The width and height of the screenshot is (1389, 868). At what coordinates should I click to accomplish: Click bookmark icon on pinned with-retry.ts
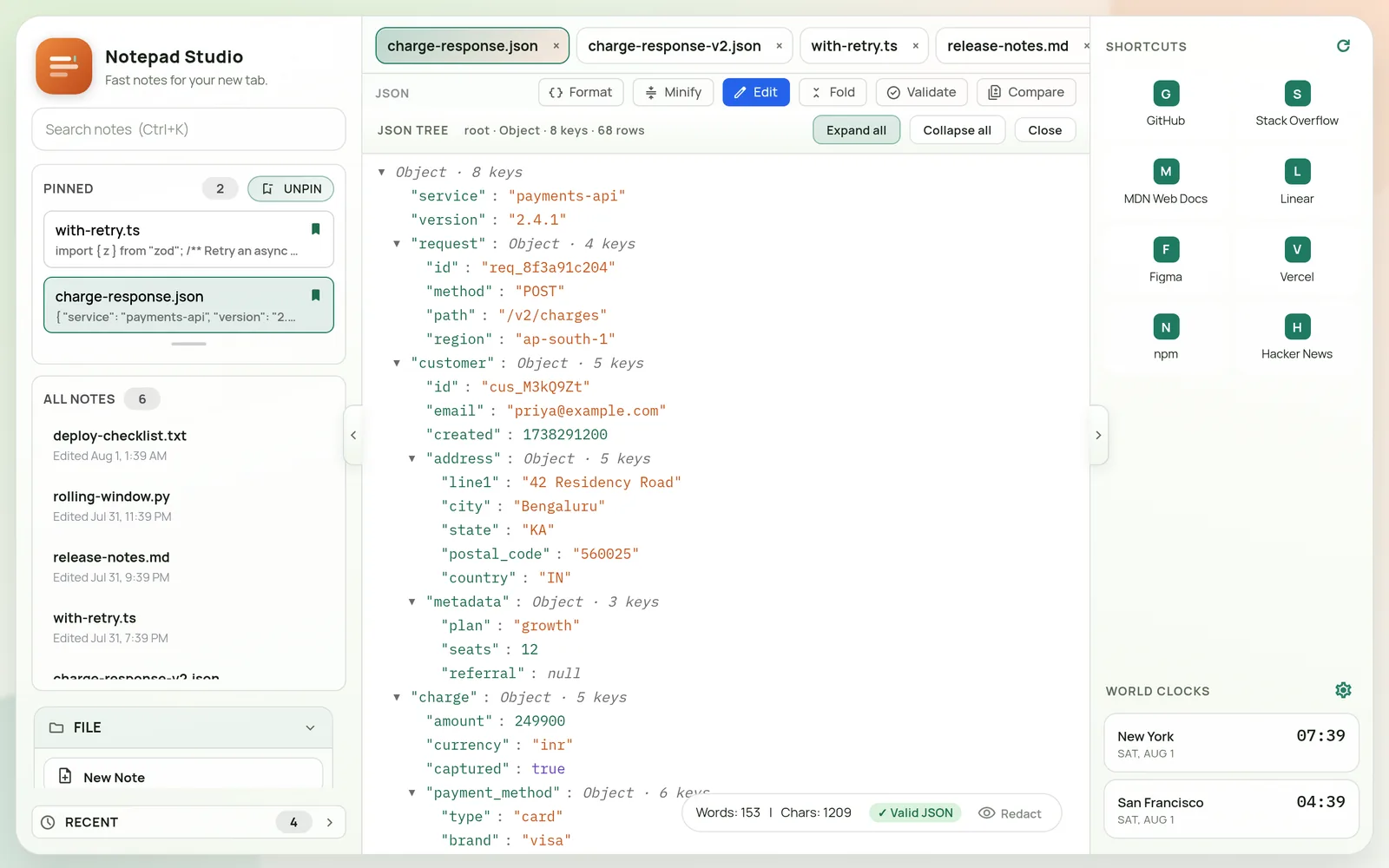pyautogui.click(x=315, y=229)
